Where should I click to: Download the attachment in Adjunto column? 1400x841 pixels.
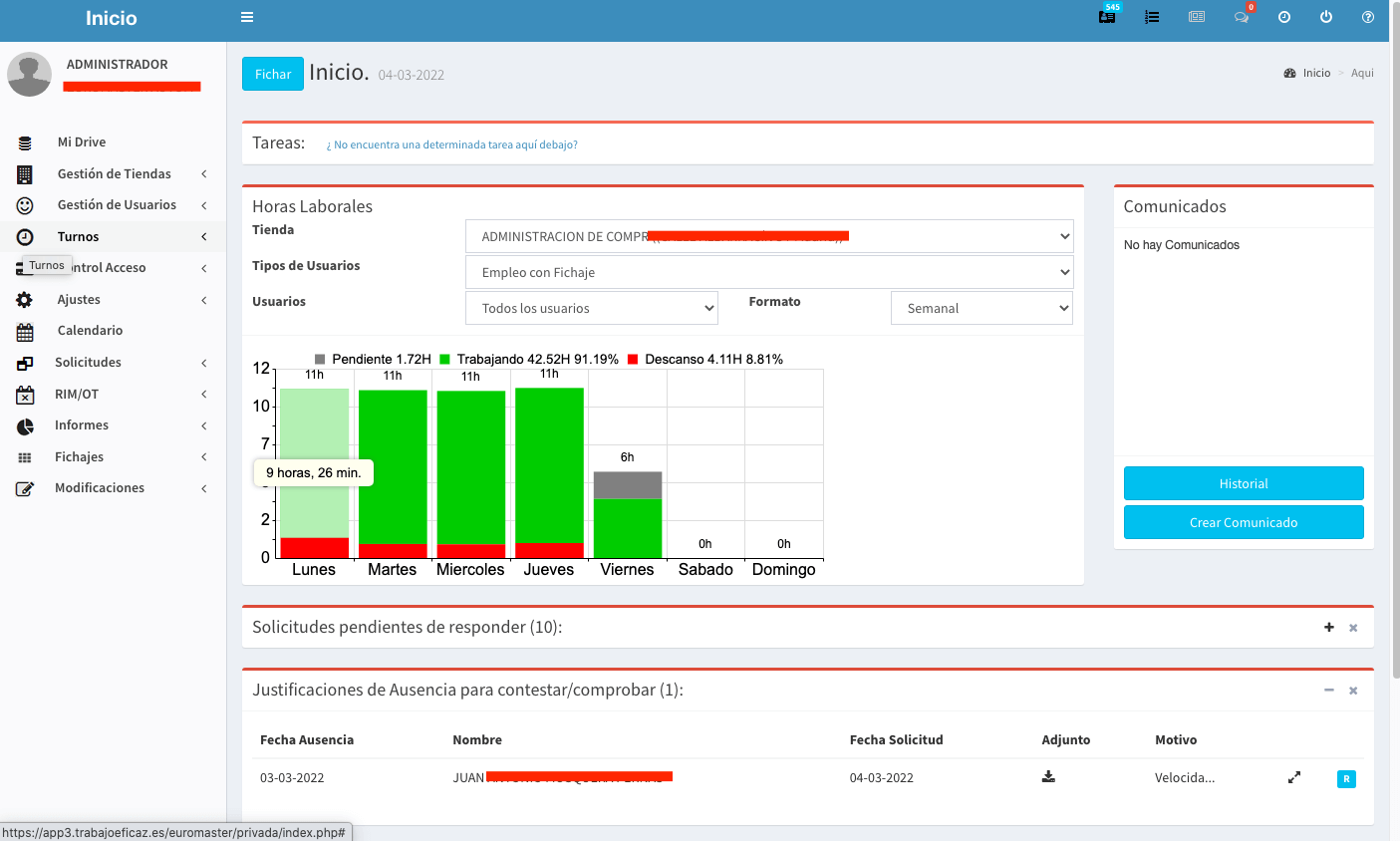1048,777
